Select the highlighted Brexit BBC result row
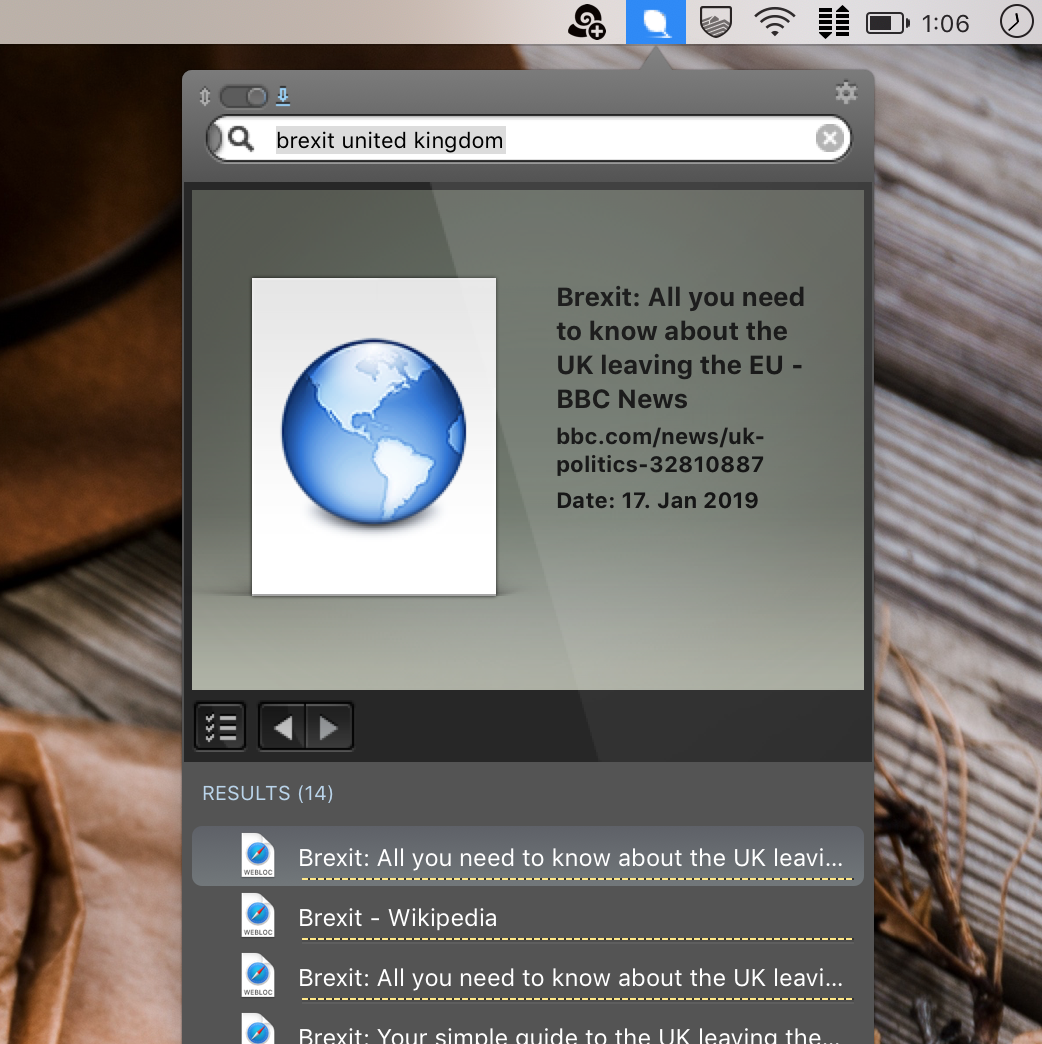Image resolution: width=1042 pixels, height=1044 pixels. click(x=527, y=856)
